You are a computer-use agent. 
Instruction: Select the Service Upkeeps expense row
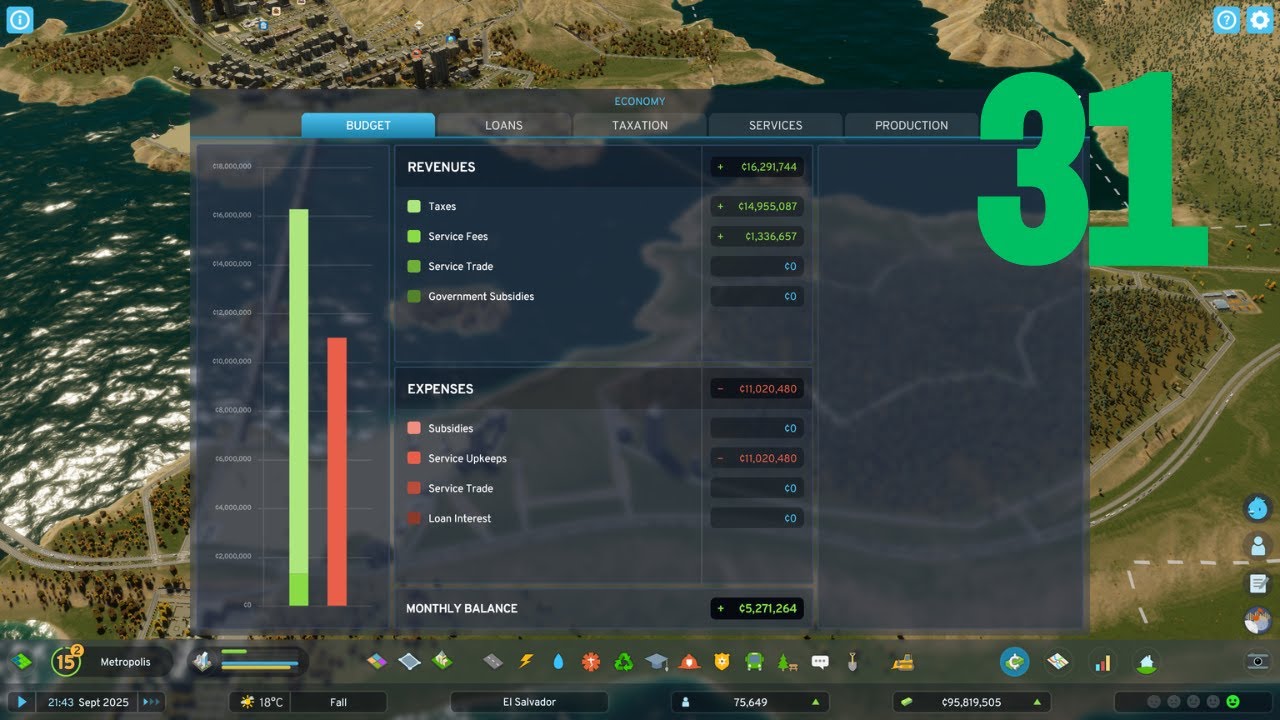coord(604,458)
